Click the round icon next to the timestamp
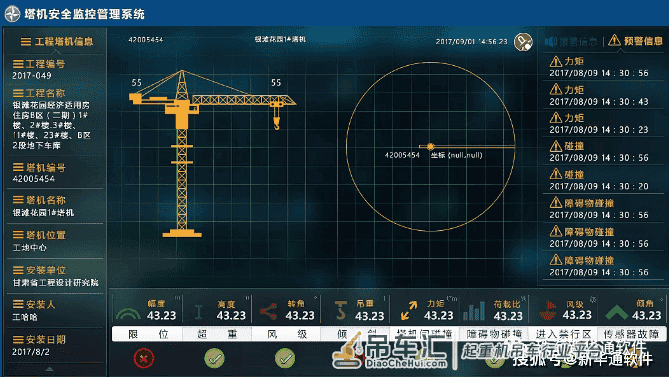The image size is (669, 377). (x=523, y=42)
